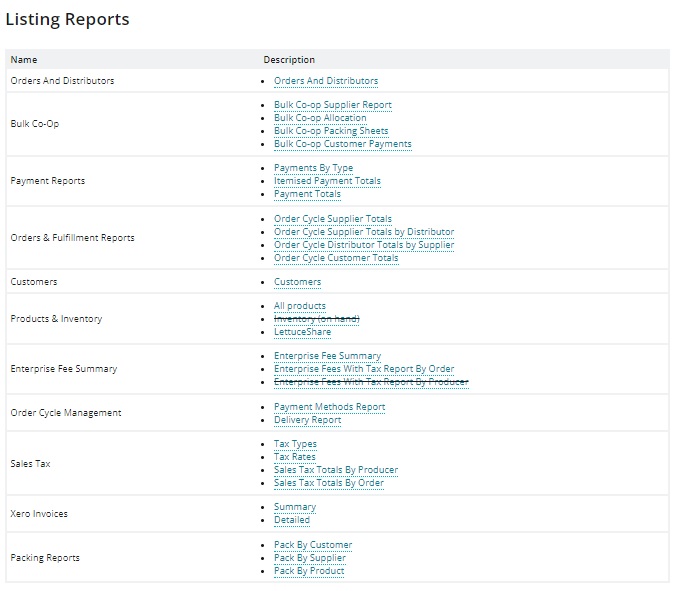Open Pack By Customer report
The image size is (679, 591).
pos(312,545)
